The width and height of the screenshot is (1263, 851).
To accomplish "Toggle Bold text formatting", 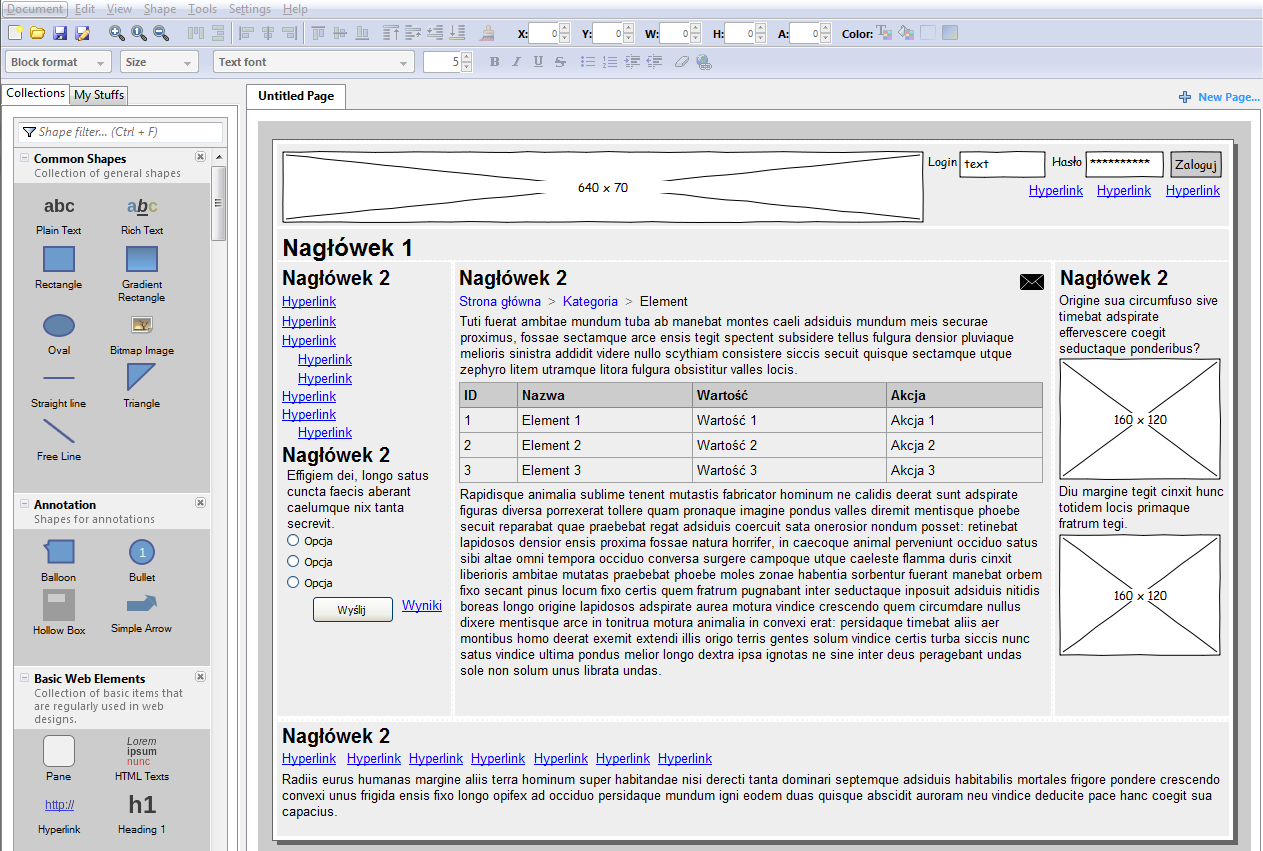I will [494, 62].
